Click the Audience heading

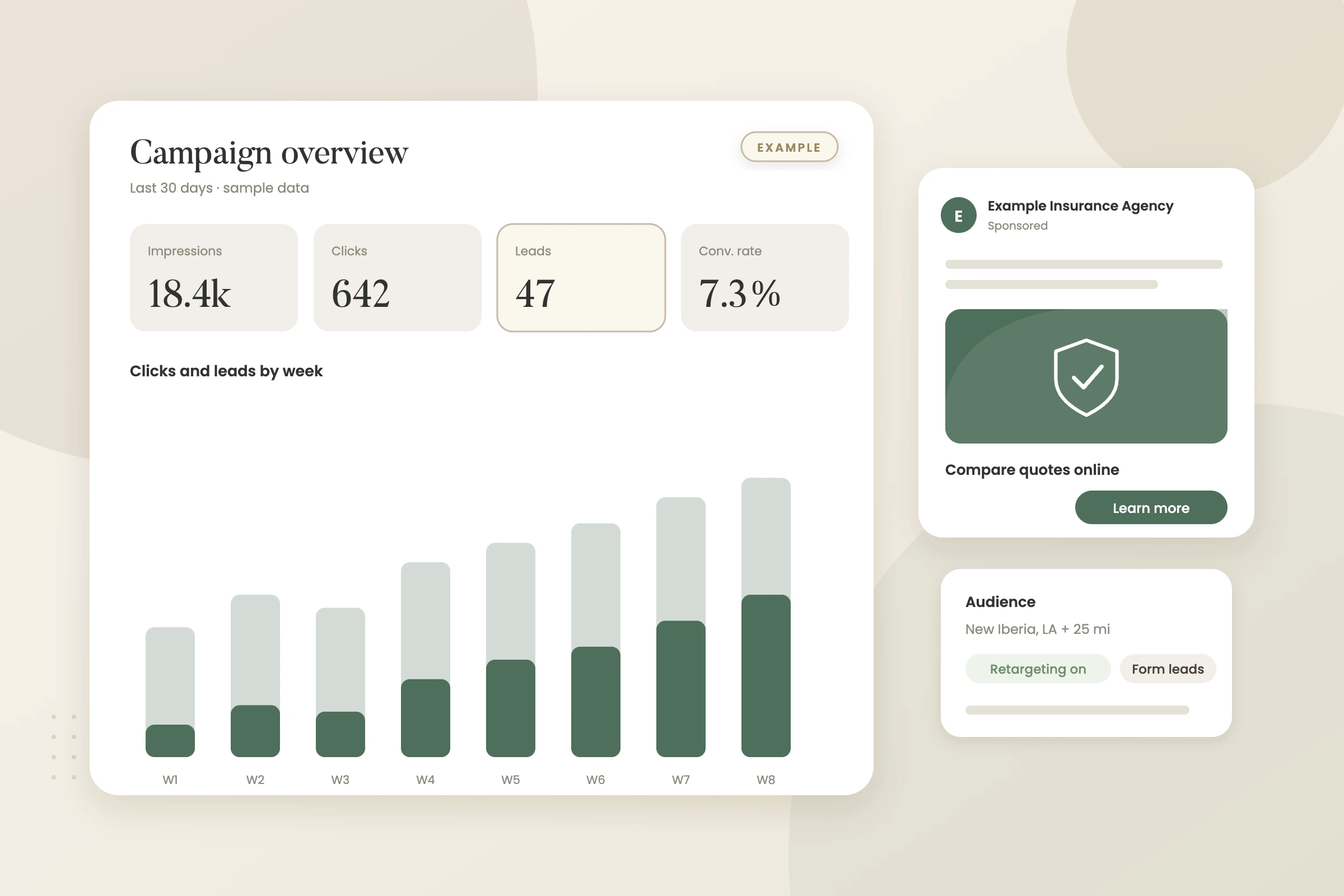tap(1000, 601)
